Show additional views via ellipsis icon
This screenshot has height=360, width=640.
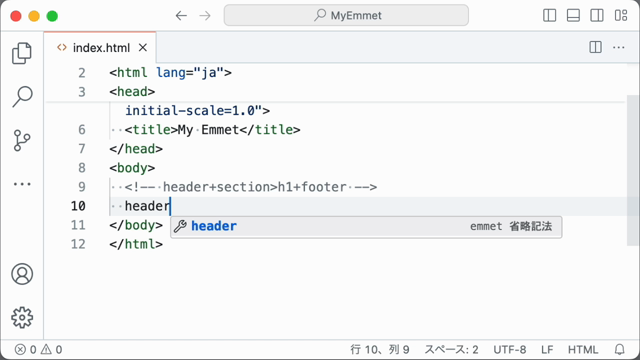point(22,184)
